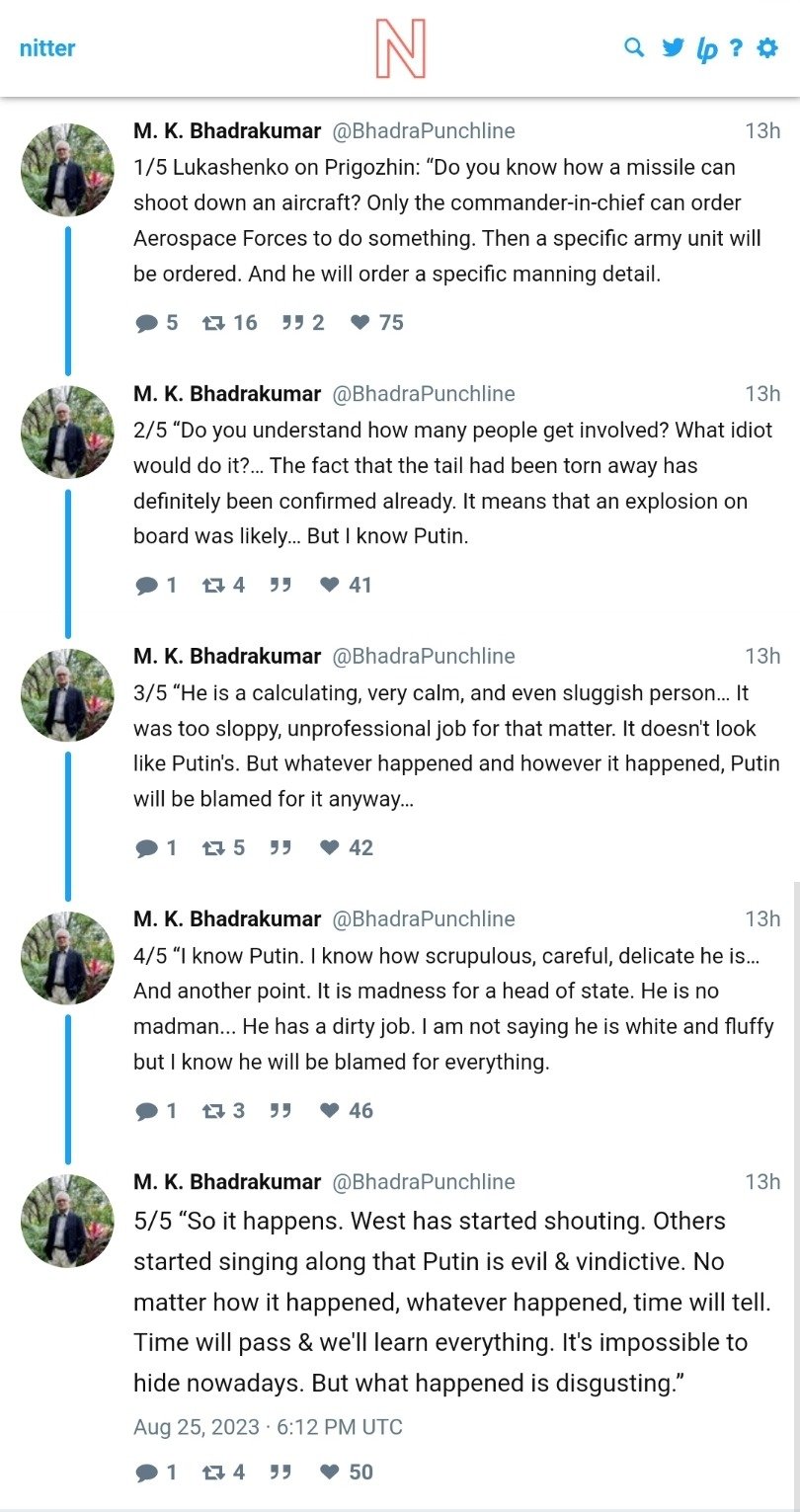Click the search magnifier icon in header

(x=634, y=47)
